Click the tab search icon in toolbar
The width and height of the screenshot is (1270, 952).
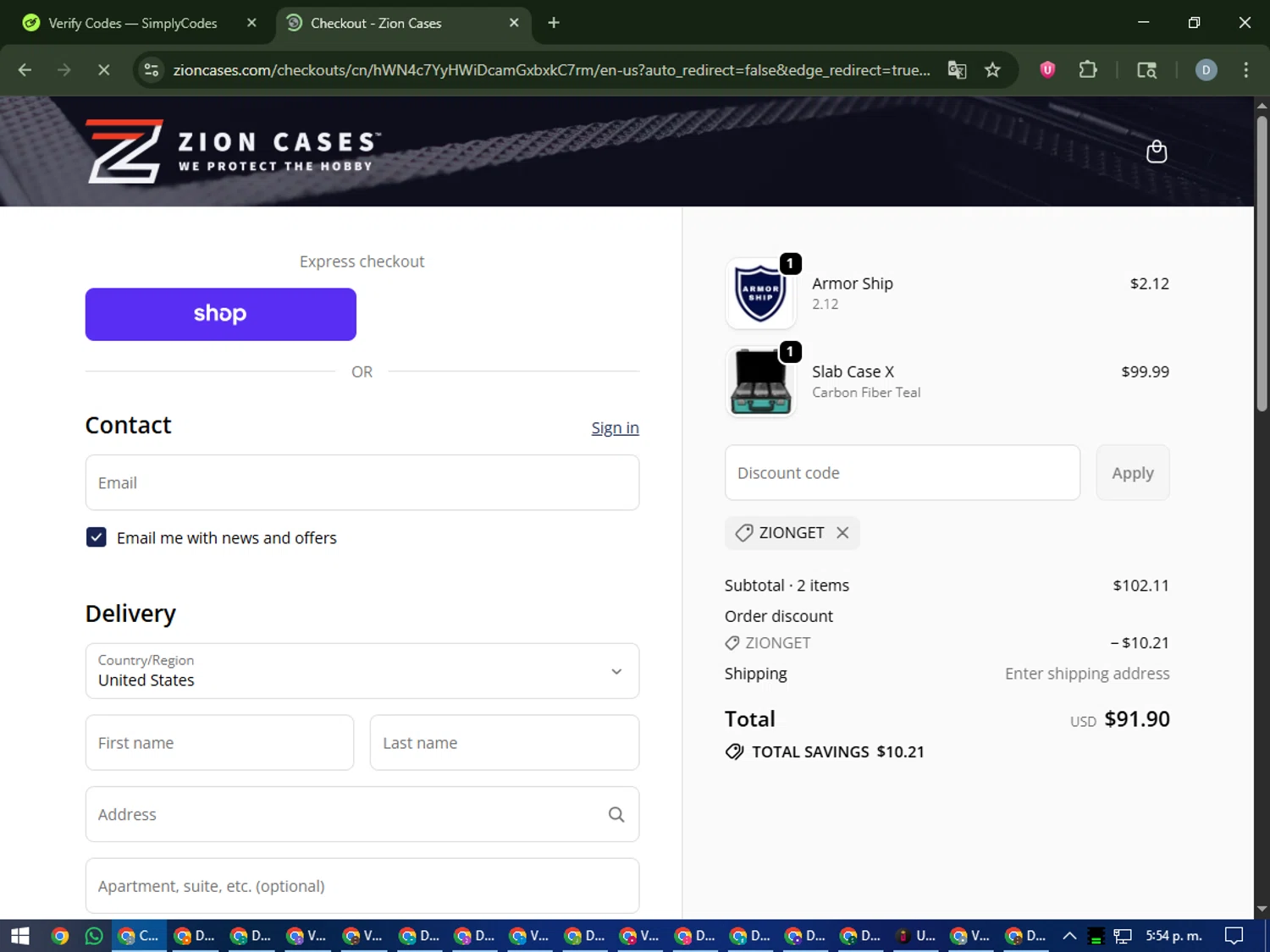pos(1146,70)
